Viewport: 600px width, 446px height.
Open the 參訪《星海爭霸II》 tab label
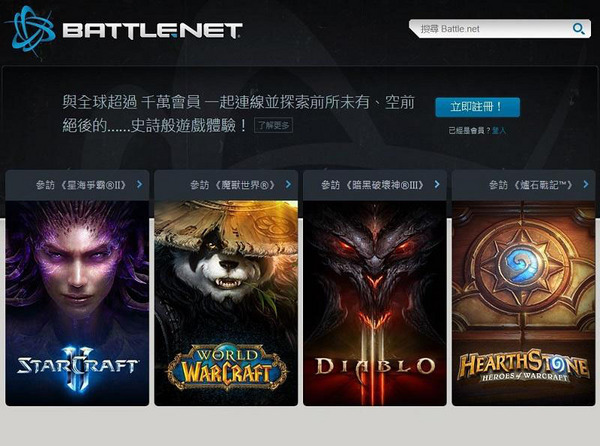(82, 185)
